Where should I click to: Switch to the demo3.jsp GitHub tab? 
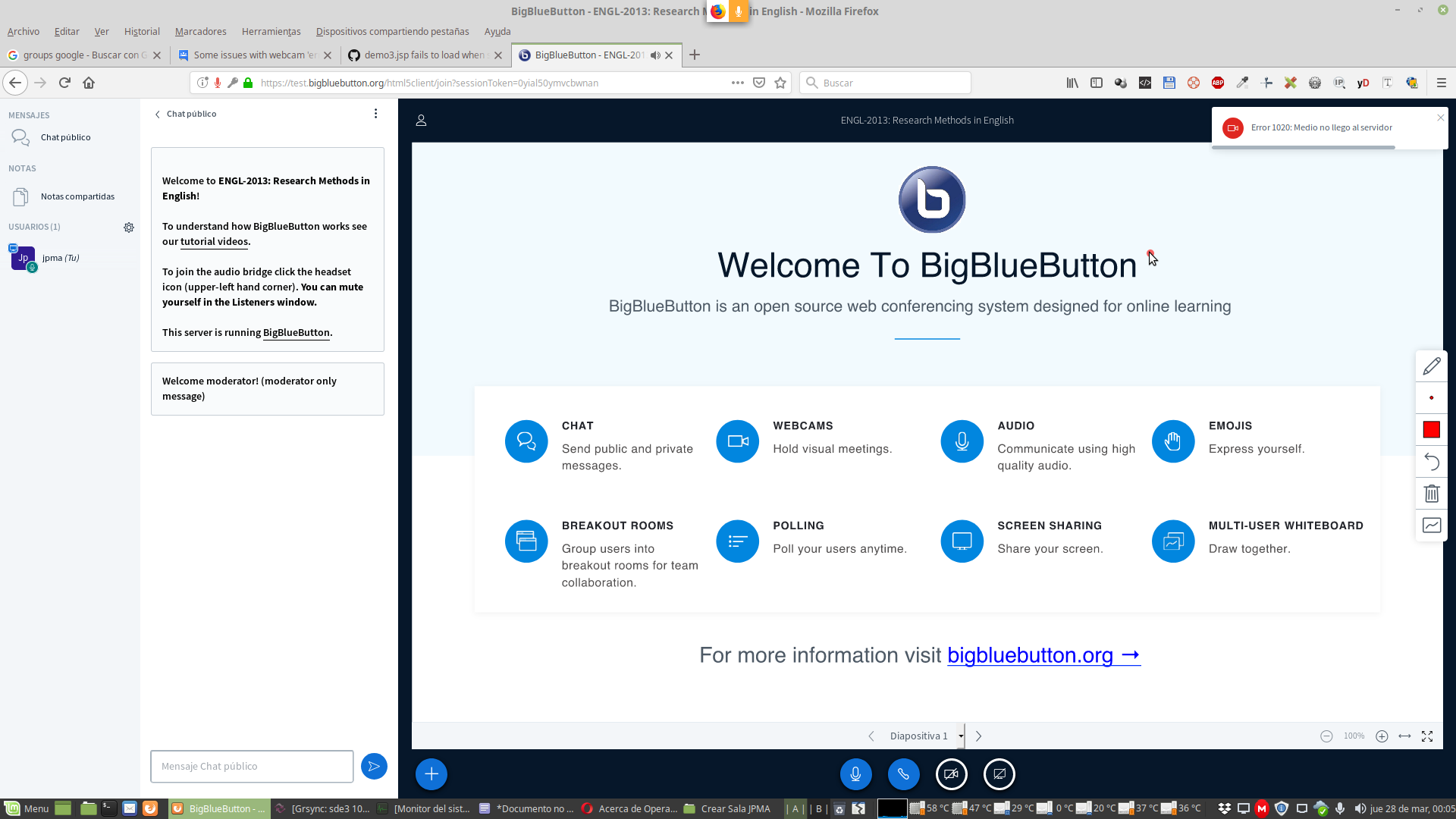[423, 55]
